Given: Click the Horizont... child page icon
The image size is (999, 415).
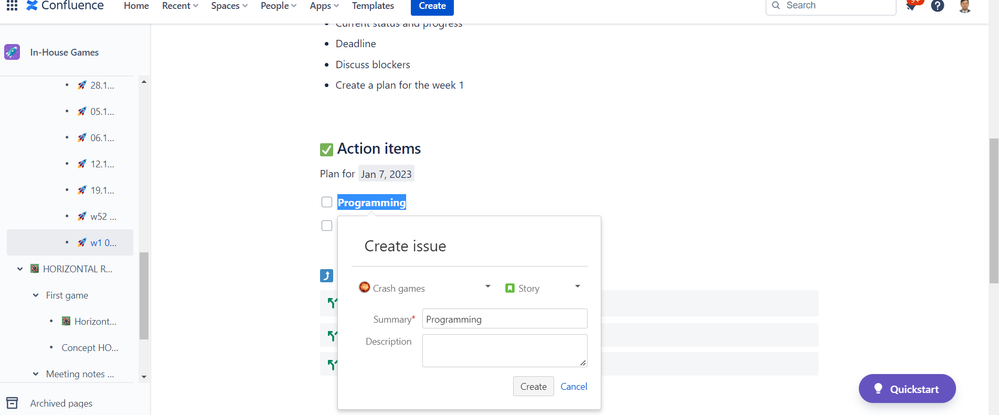Looking at the screenshot, I should tap(66, 321).
